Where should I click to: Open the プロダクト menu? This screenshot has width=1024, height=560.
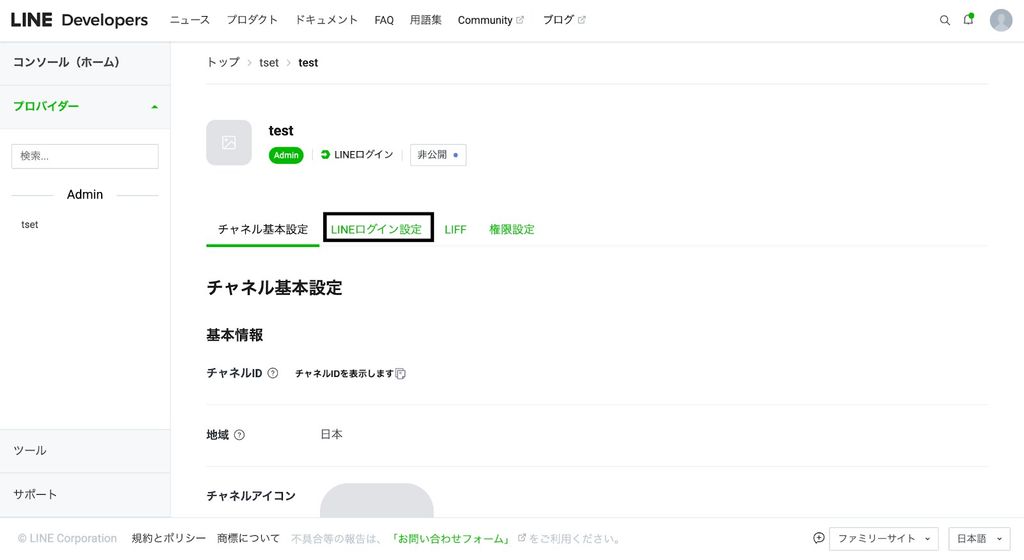252,20
